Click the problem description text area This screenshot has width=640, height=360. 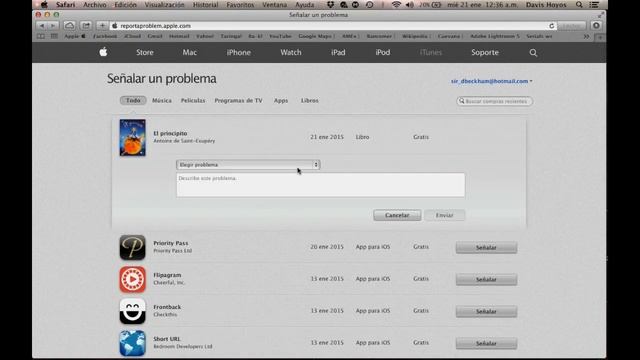[320, 185]
